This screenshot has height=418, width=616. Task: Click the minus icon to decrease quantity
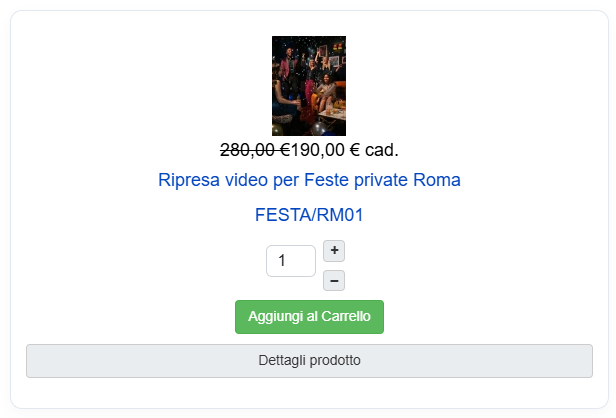(334, 280)
